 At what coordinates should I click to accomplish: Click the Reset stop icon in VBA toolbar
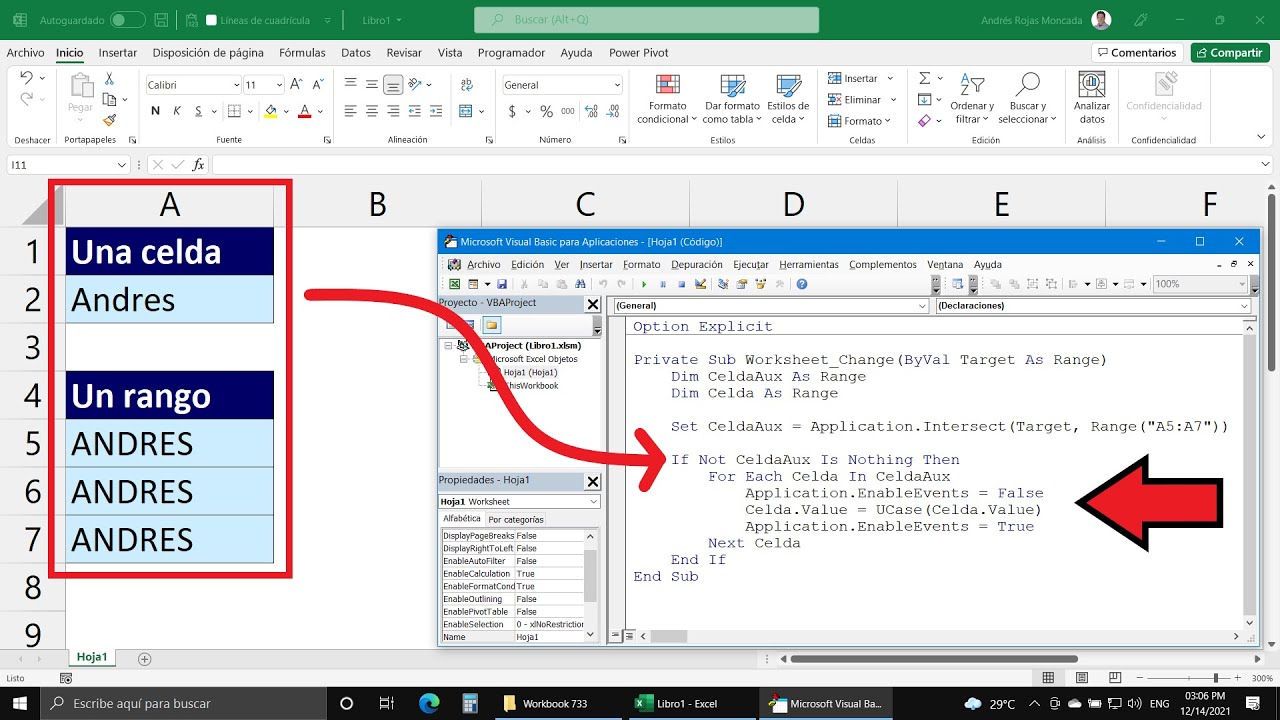681,284
